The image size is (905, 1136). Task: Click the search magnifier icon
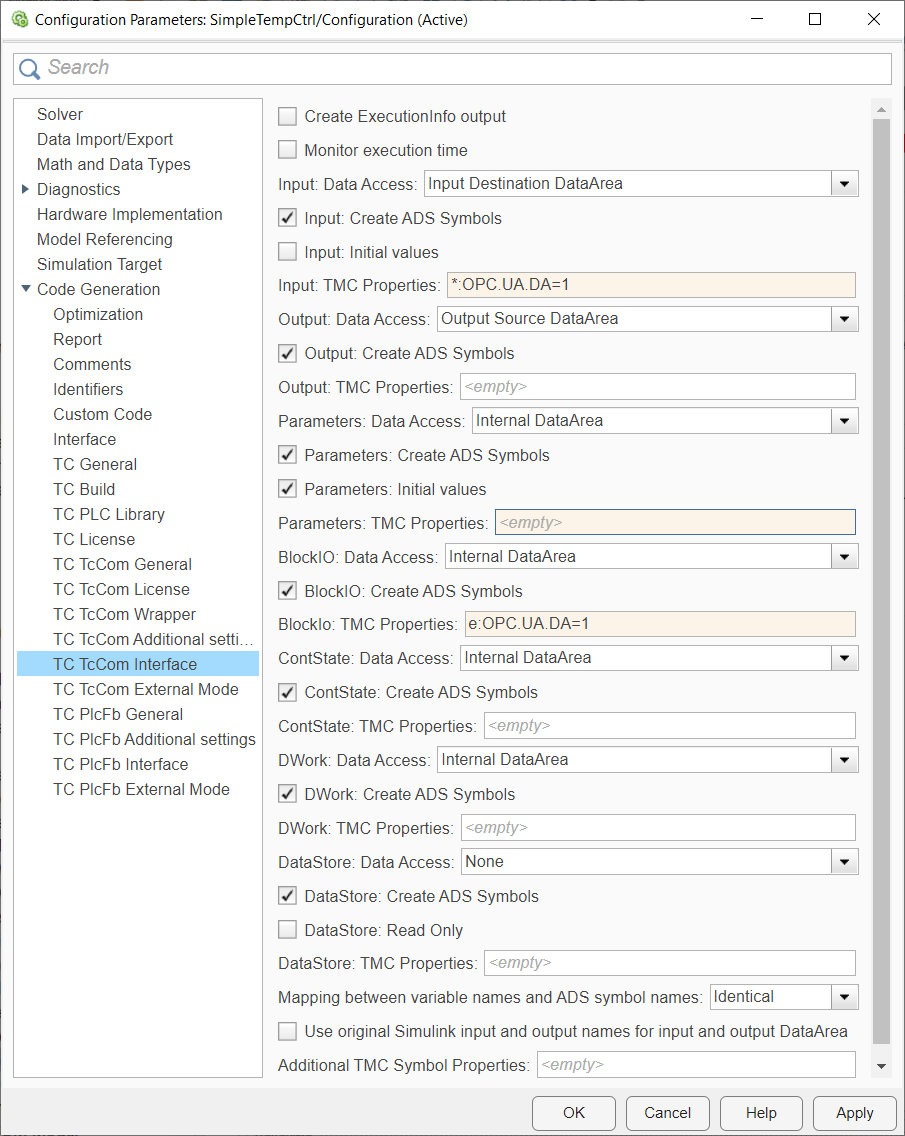(30, 69)
